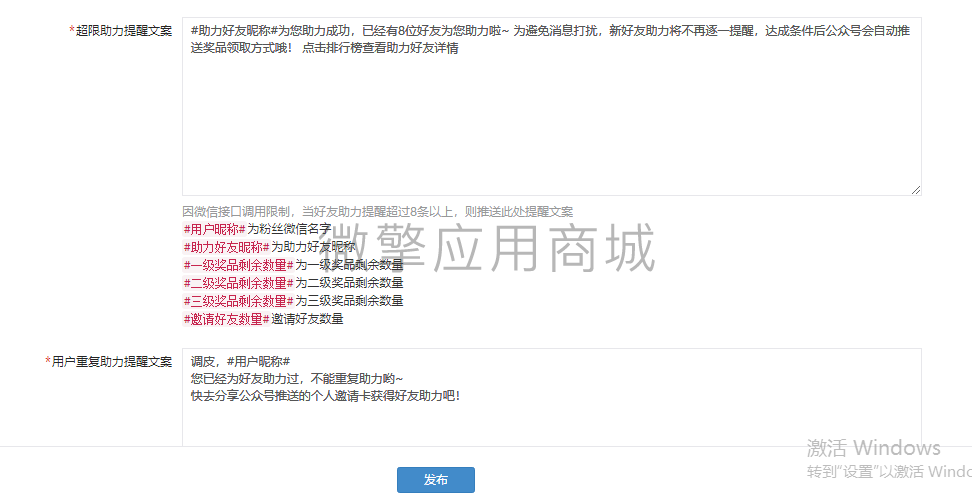This screenshot has height=497, width=972.
Task: Click inside the 超限助力提醒文案 textarea
Action: click(x=552, y=107)
